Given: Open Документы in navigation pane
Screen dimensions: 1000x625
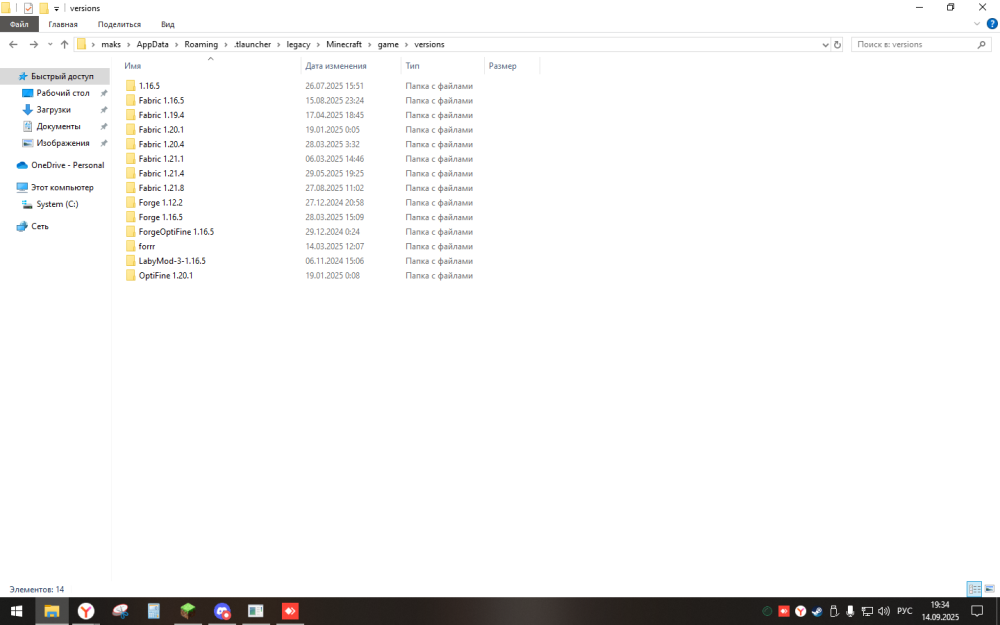Looking at the screenshot, I should click(58, 126).
